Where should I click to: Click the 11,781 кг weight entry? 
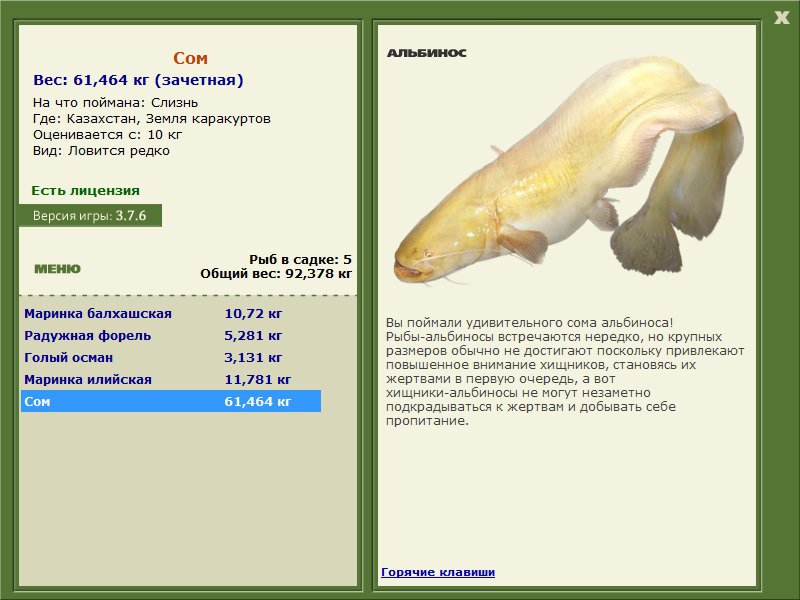point(258,379)
